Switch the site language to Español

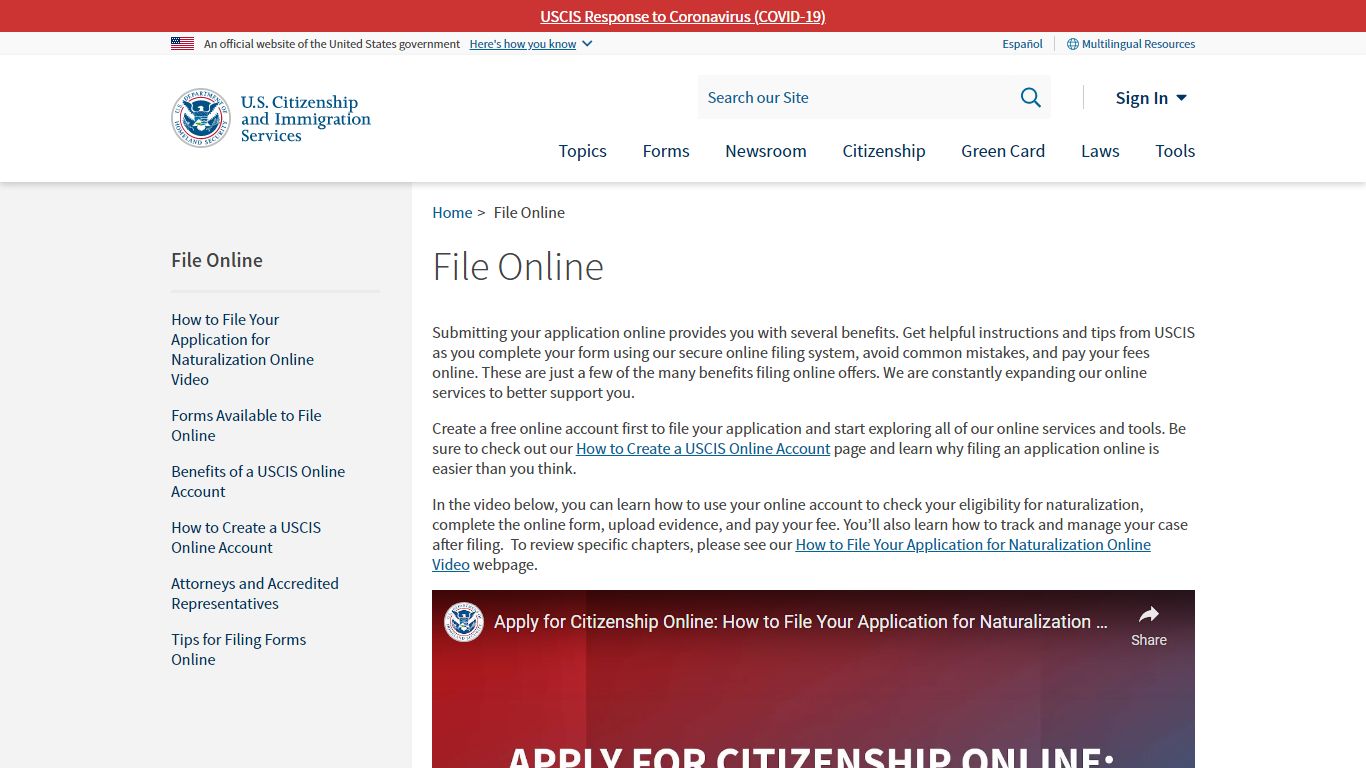(x=1022, y=44)
